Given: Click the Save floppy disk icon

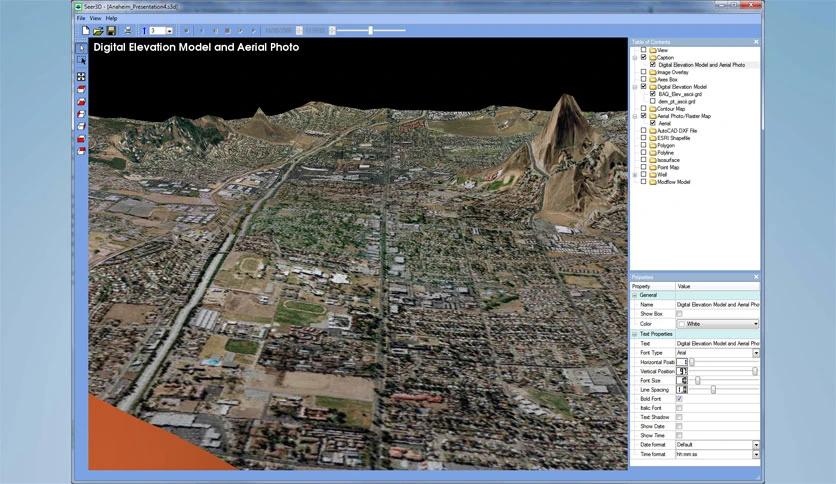Looking at the screenshot, I should click(111, 31).
